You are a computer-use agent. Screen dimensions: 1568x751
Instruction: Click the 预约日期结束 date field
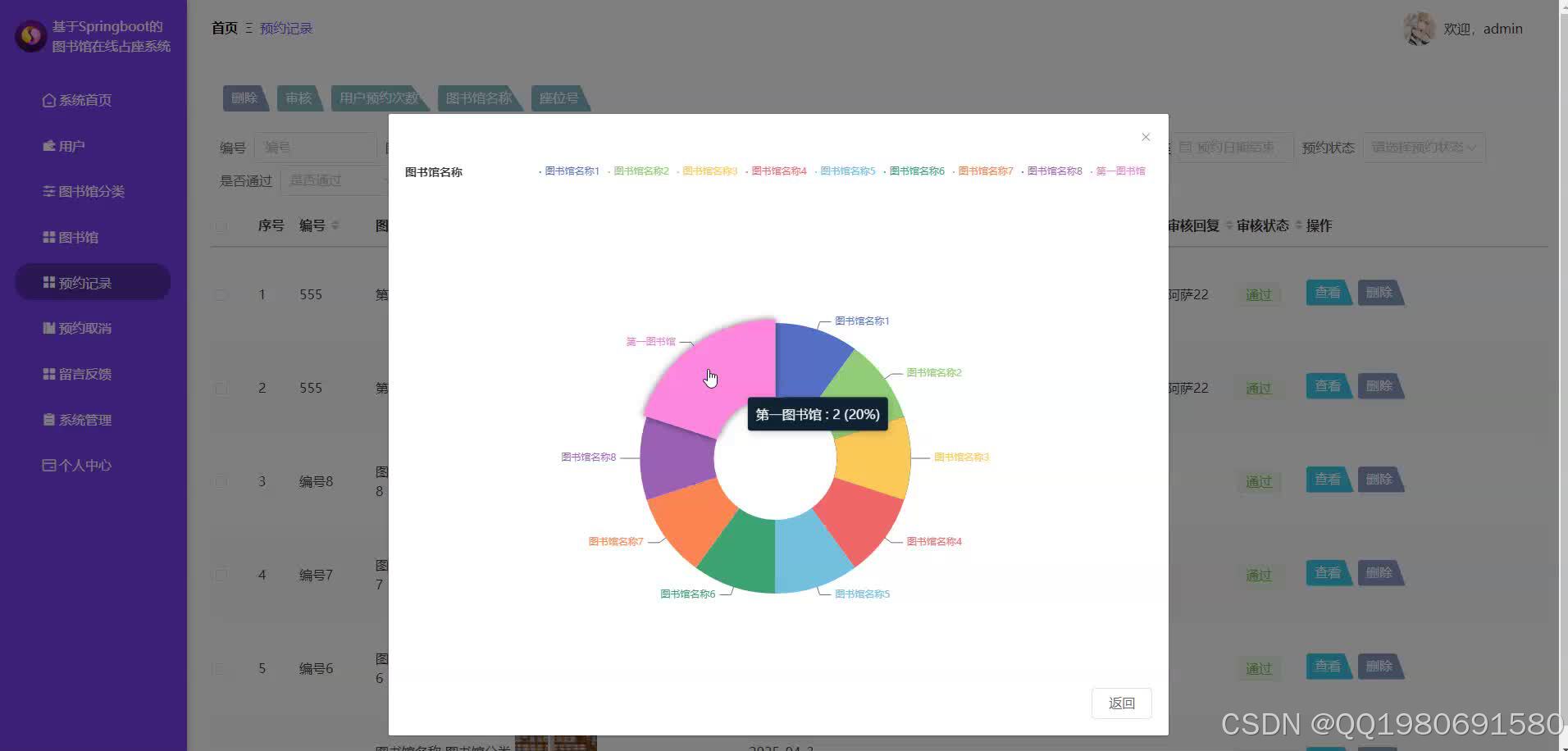[x=1232, y=148]
